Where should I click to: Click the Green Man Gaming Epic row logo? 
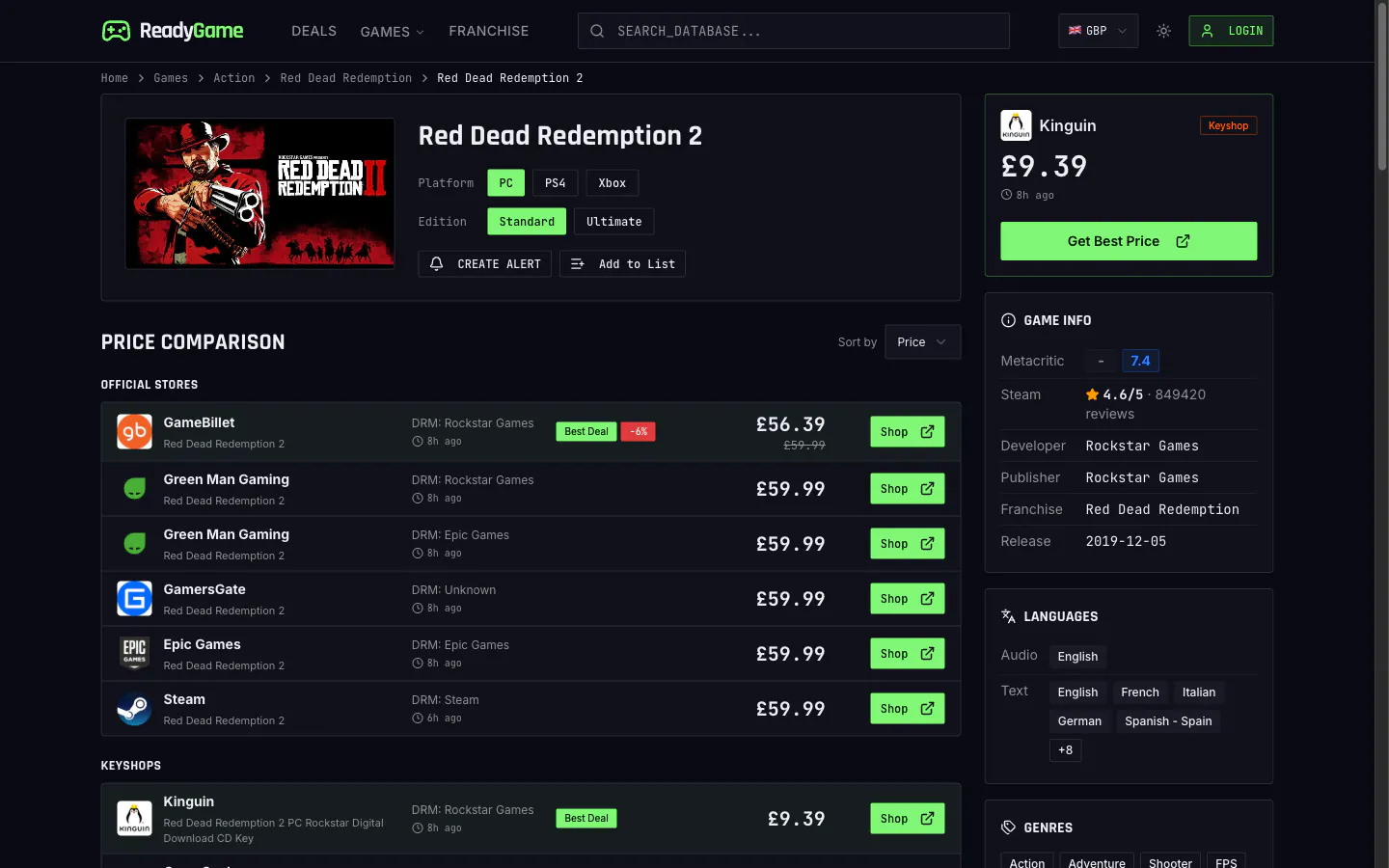[x=134, y=544]
